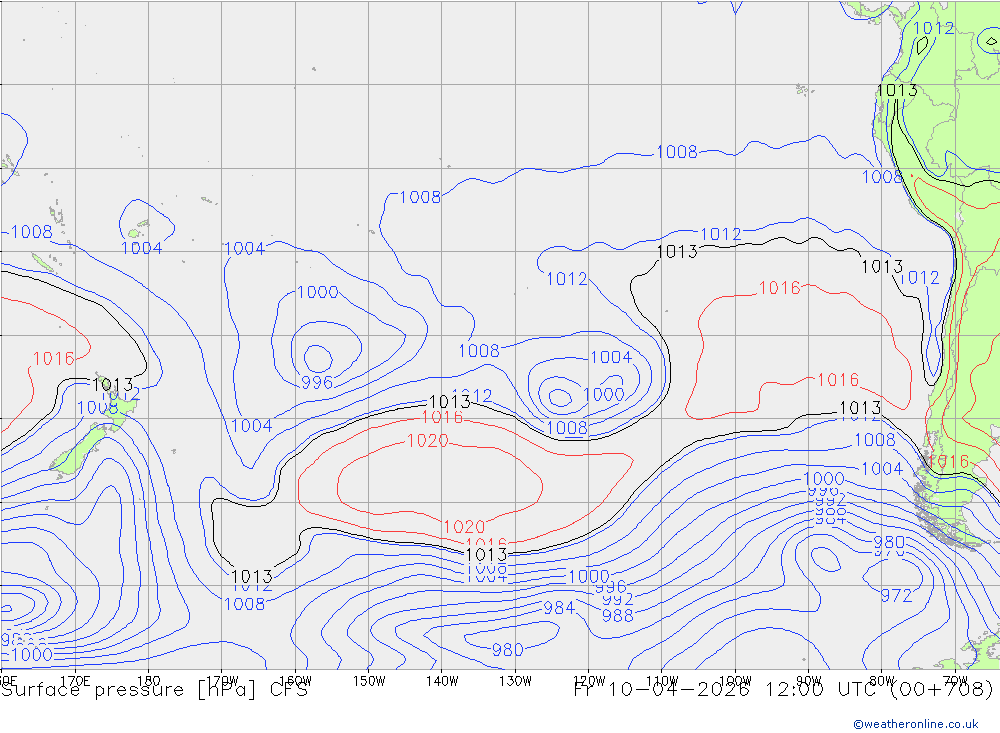Click the "972" isobar label
The image size is (1000, 733).
[x=896, y=595]
